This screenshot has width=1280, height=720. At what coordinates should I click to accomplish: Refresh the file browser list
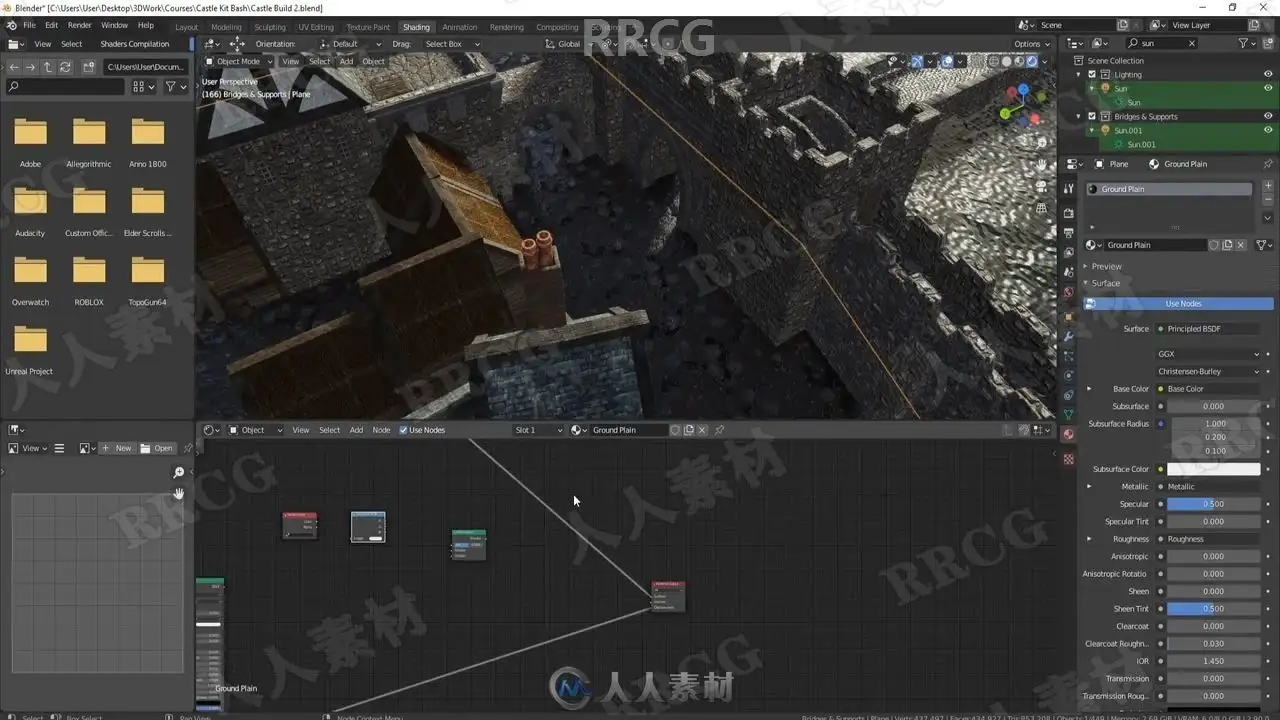(65, 67)
